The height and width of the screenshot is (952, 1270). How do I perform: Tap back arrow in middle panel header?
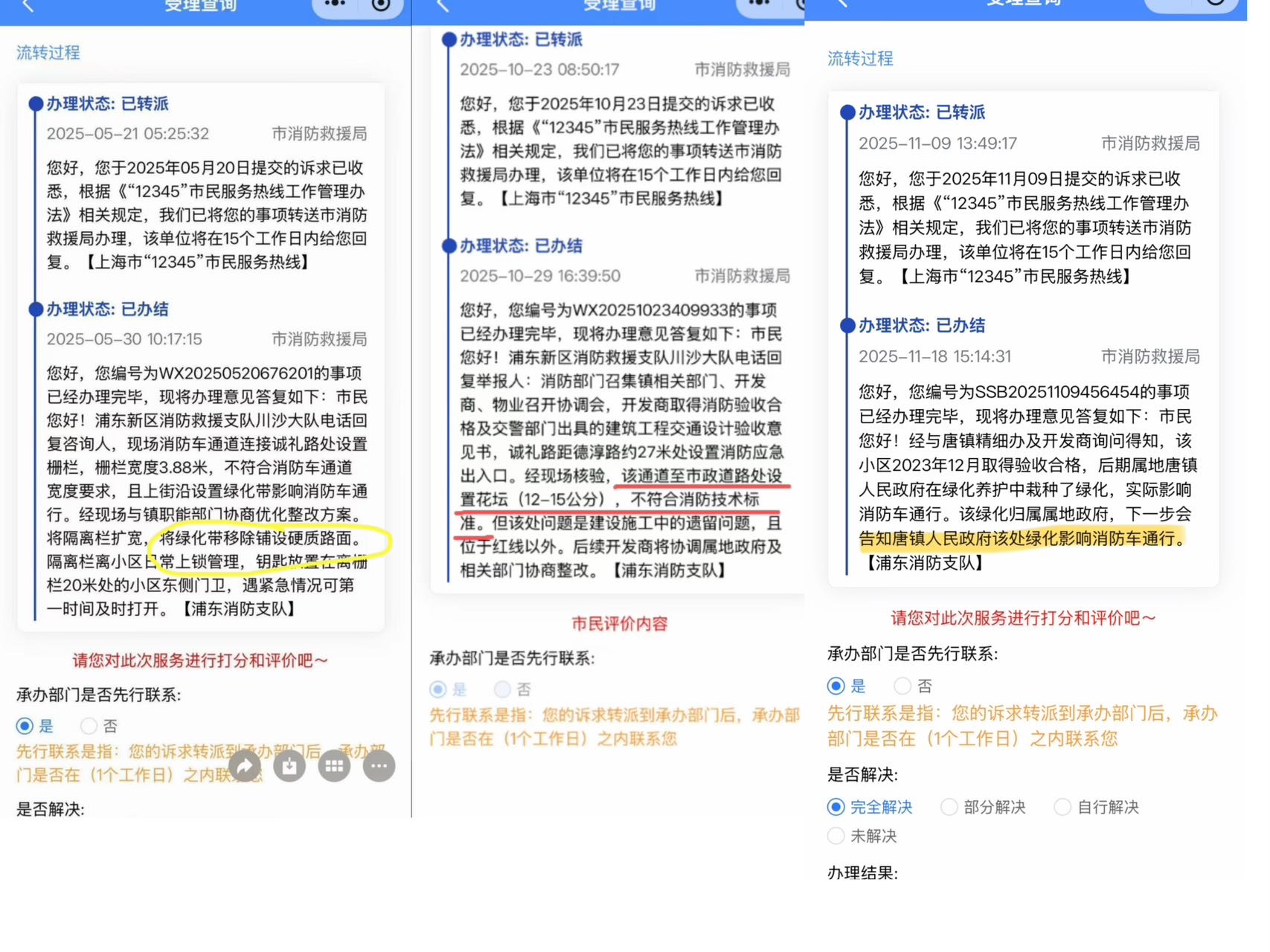coord(443,6)
